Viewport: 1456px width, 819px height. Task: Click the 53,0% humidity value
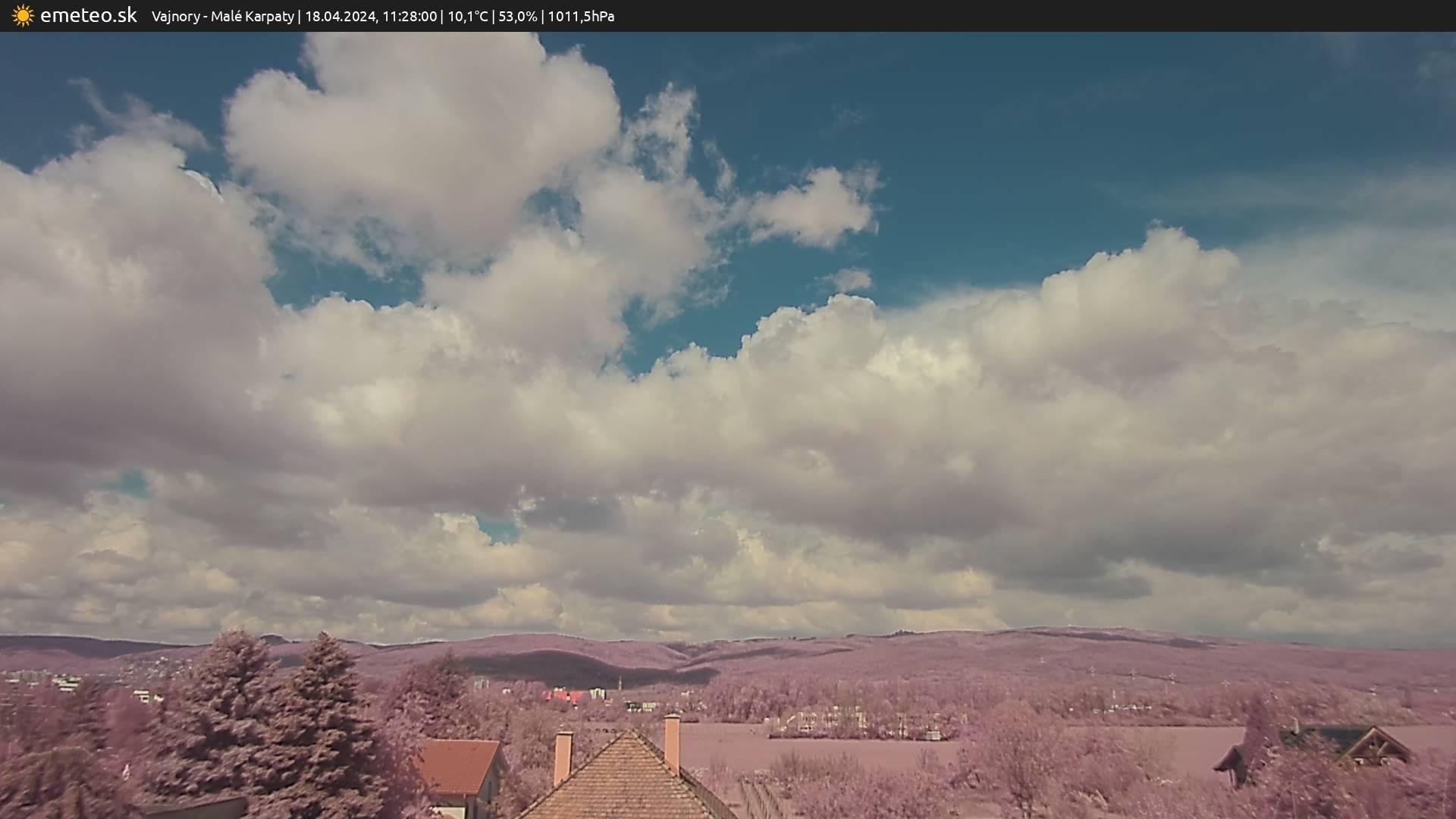[x=518, y=17]
